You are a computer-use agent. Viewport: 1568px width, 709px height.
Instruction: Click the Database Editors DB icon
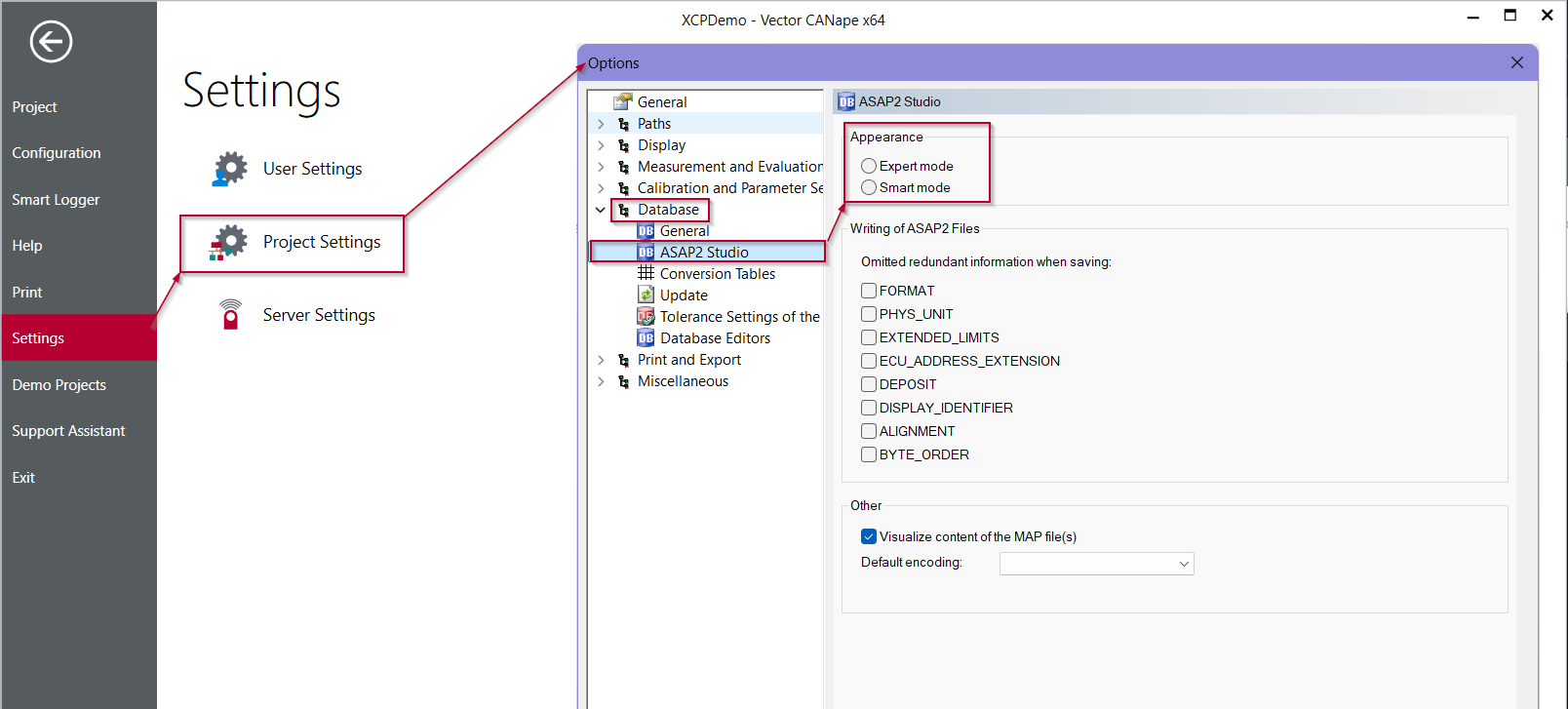(646, 337)
